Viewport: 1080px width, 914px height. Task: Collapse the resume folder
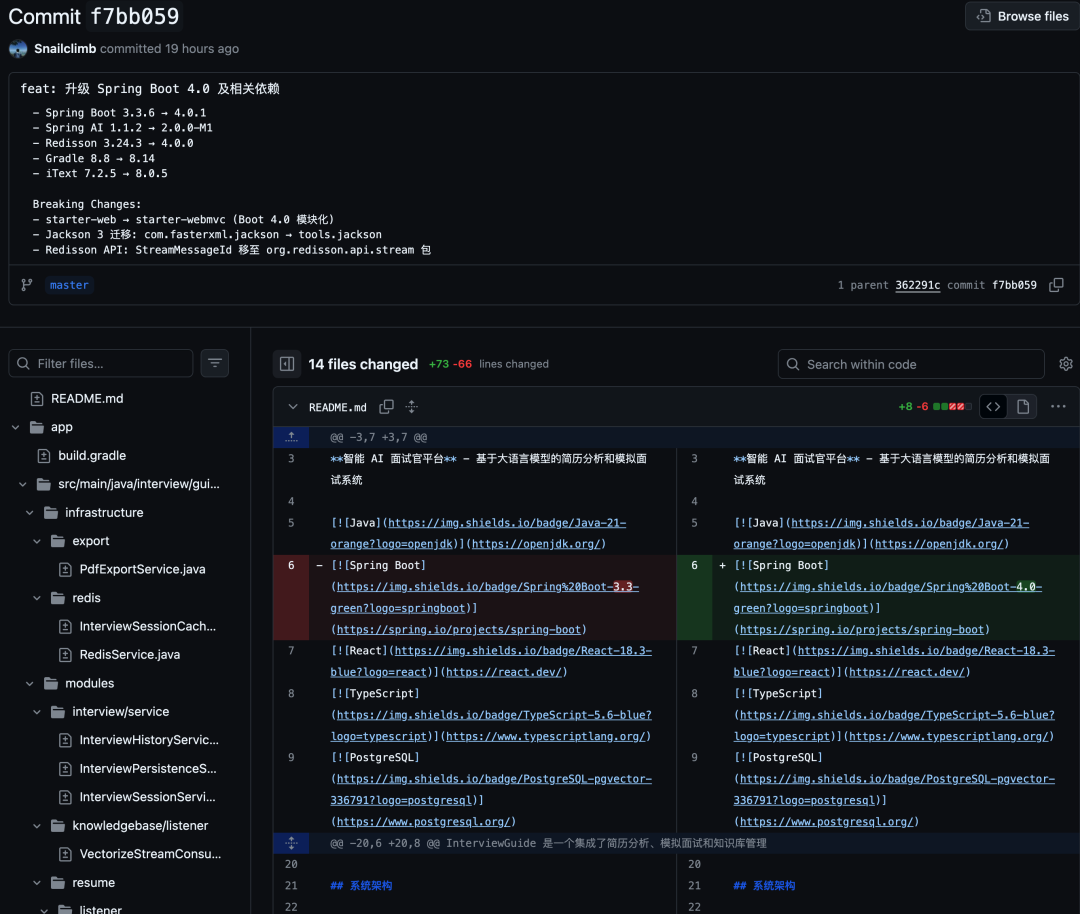point(37,882)
